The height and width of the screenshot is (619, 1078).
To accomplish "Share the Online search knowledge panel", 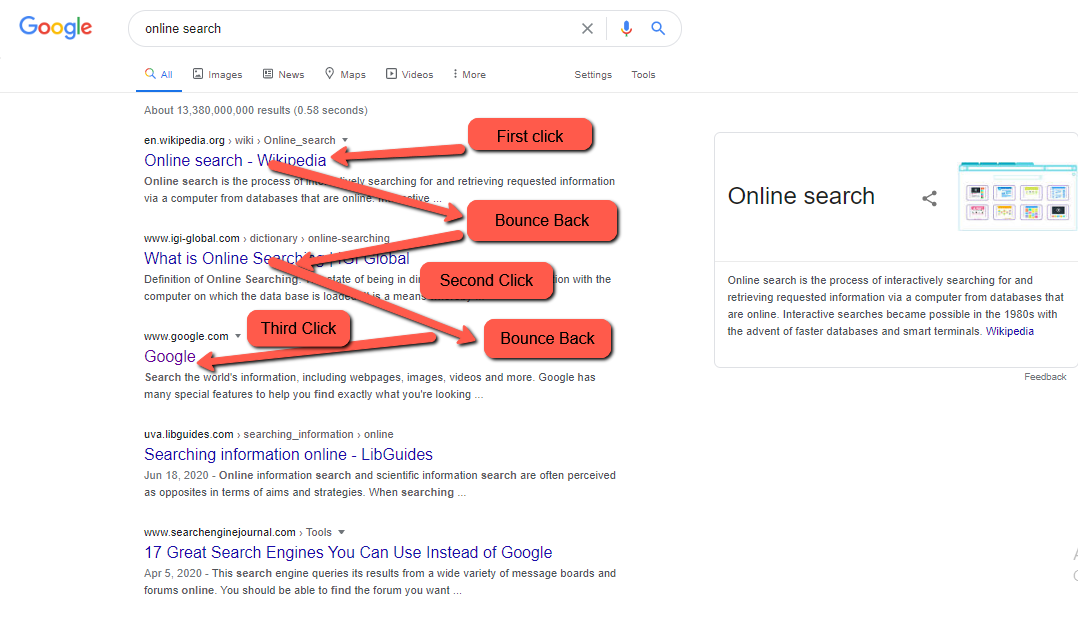I will pos(930,199).
